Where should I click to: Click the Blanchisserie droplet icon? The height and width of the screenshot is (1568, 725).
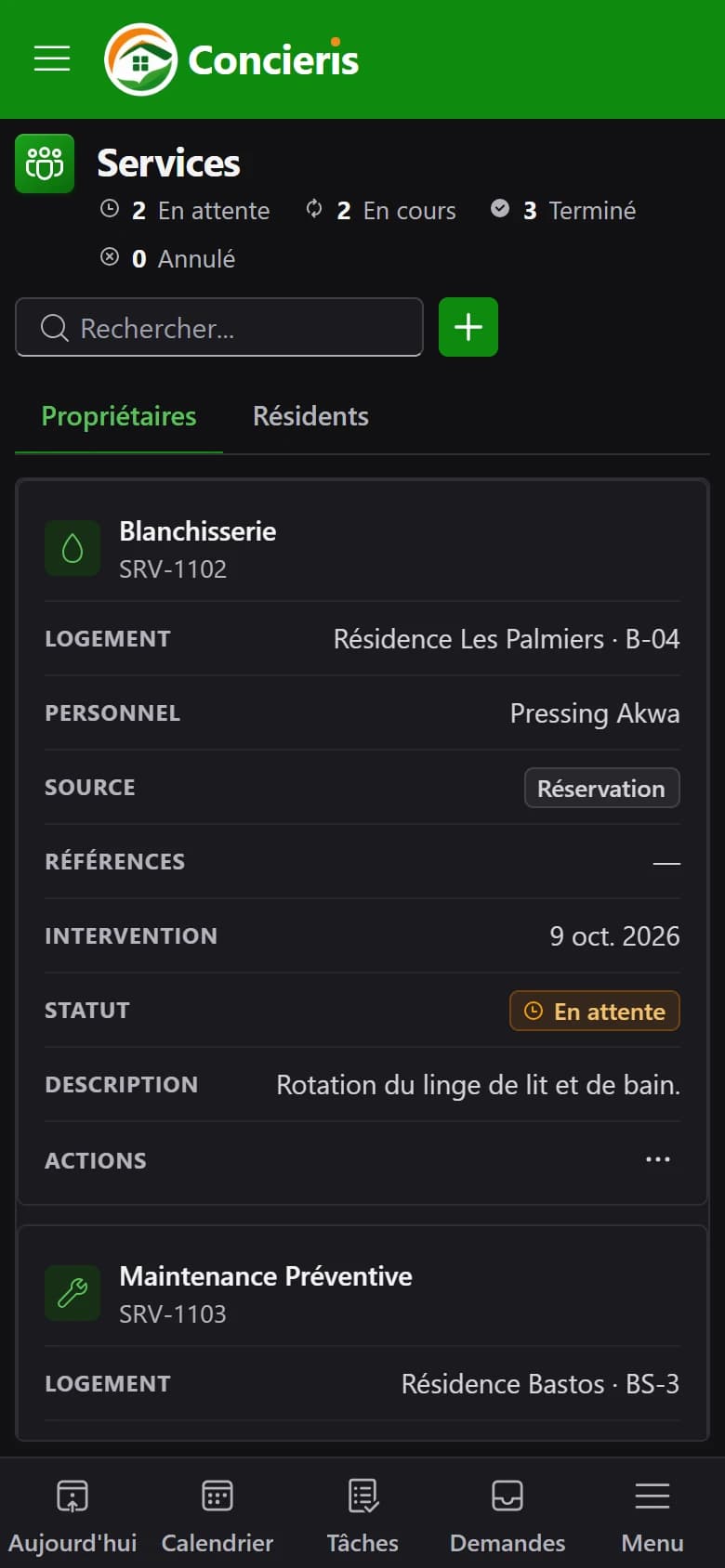coord(72,549)
